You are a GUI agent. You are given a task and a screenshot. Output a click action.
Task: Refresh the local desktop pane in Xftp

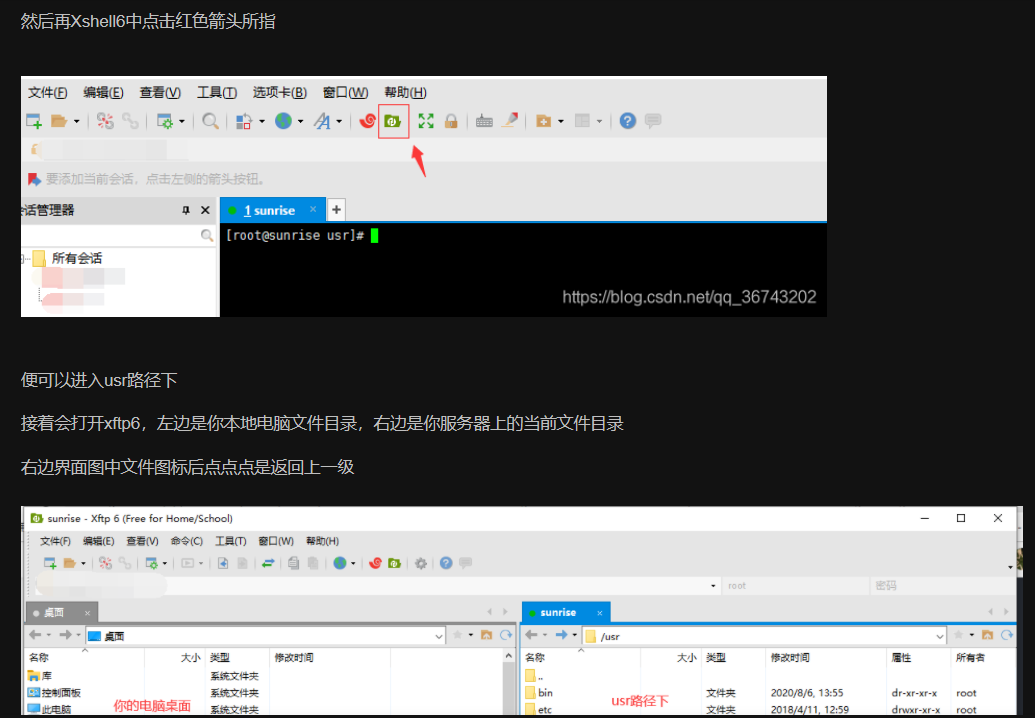[506, 635]
